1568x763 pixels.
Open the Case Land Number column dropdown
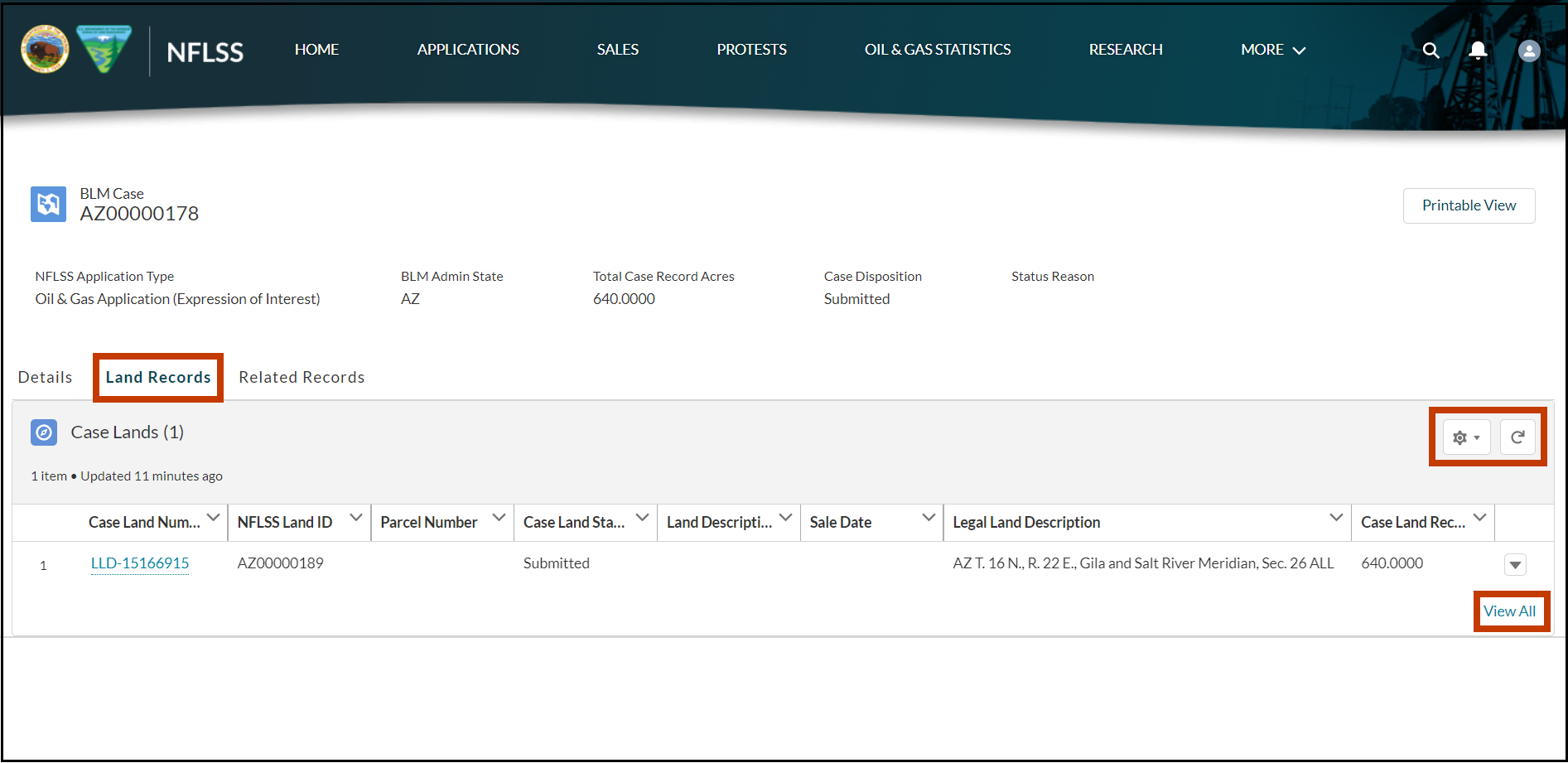tap(214, 518)
